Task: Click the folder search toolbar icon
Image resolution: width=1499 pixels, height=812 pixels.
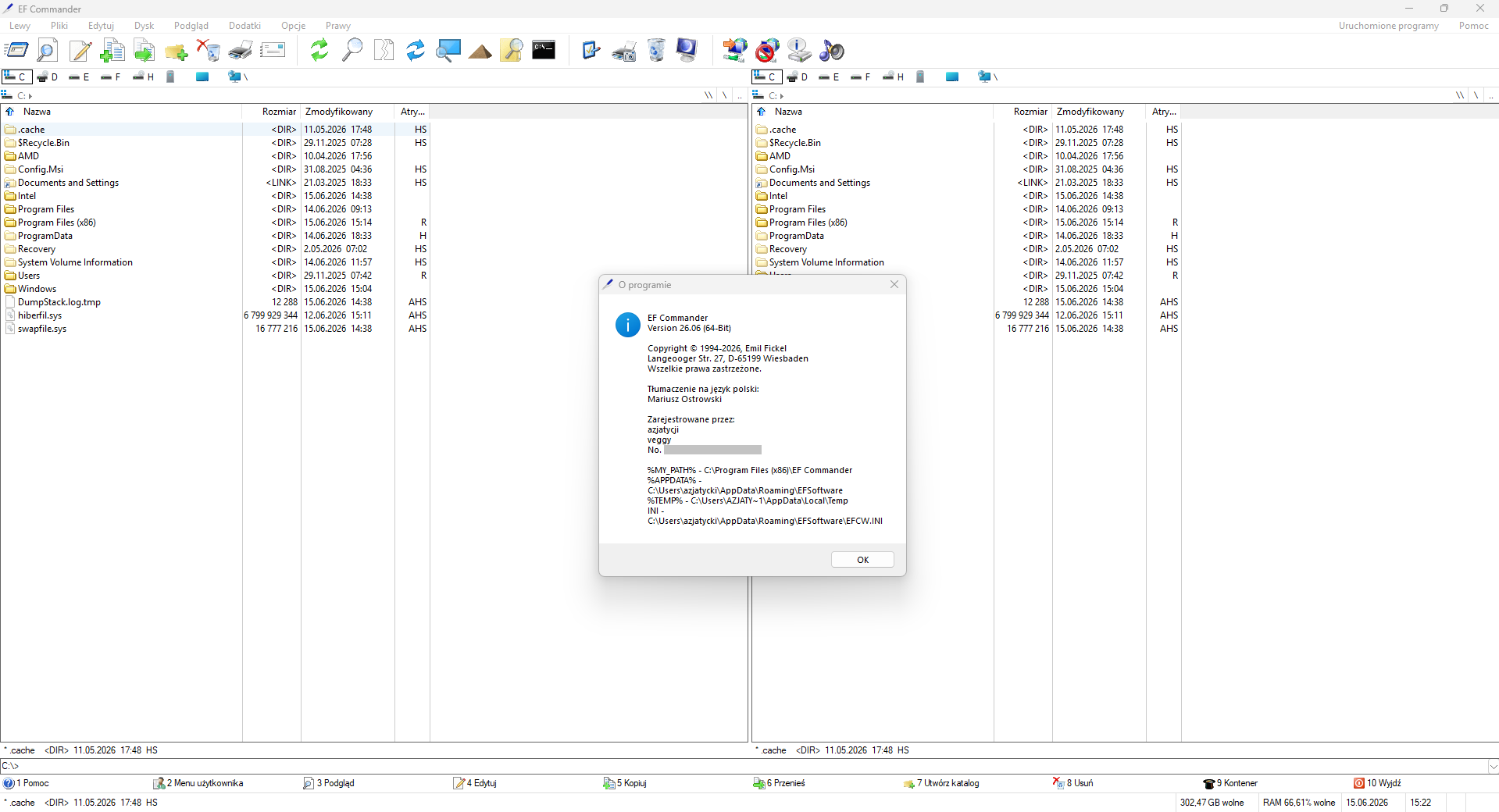Action: coord(512,51)
